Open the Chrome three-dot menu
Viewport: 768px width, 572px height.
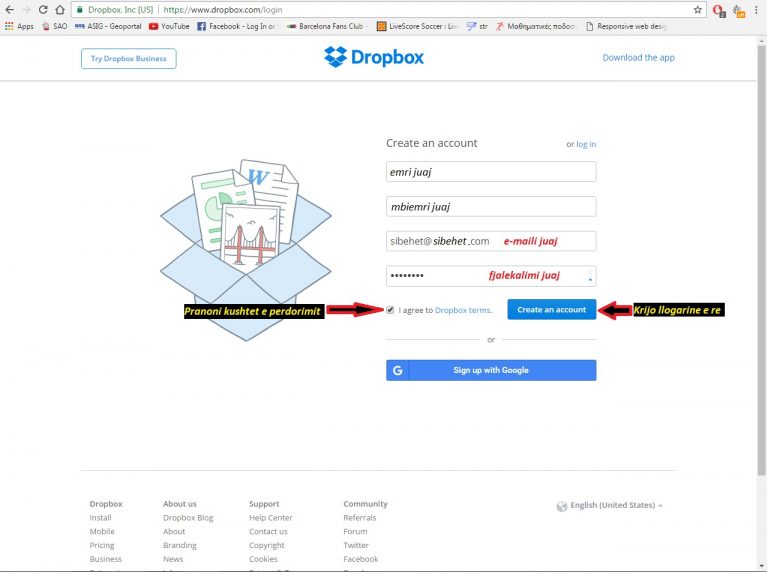(x=756, y=10)
